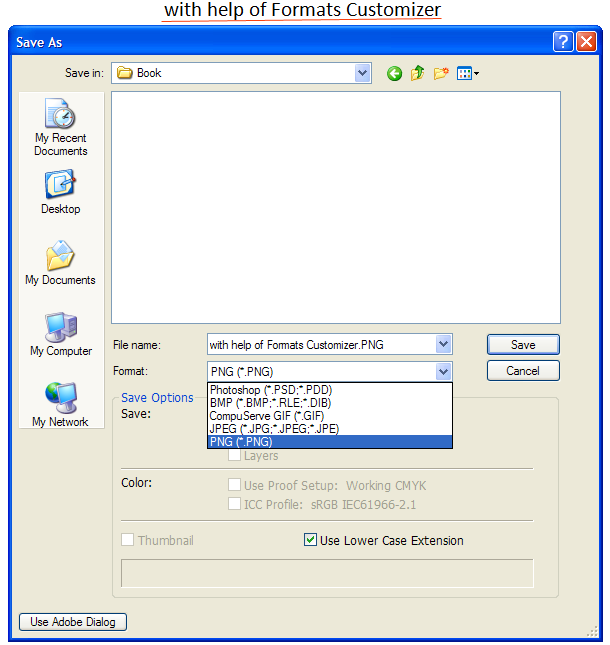Open My Computer location

click(60, 334)
